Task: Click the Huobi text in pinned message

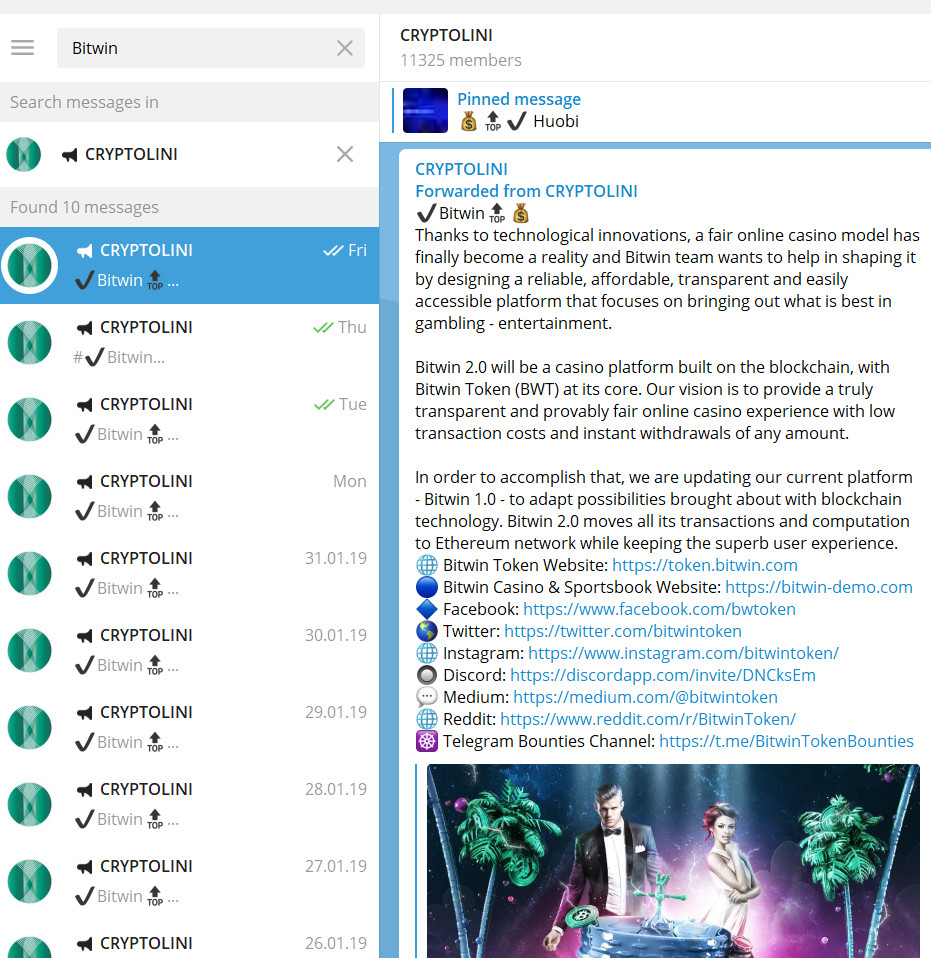Action: [556, 122]
